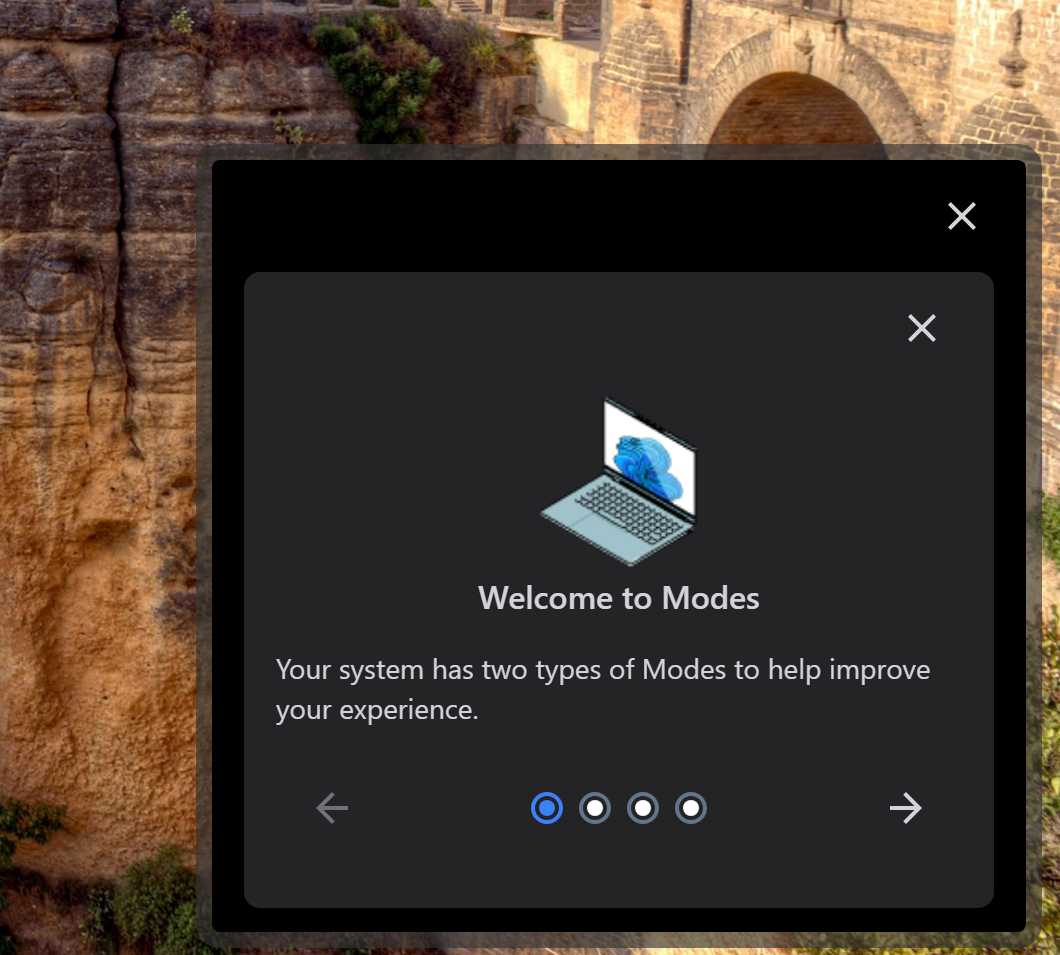The width and height of the screenshot is (1060, 955).
Task: Click the "Welcome to Modes" heading
Action: [619, 598]
